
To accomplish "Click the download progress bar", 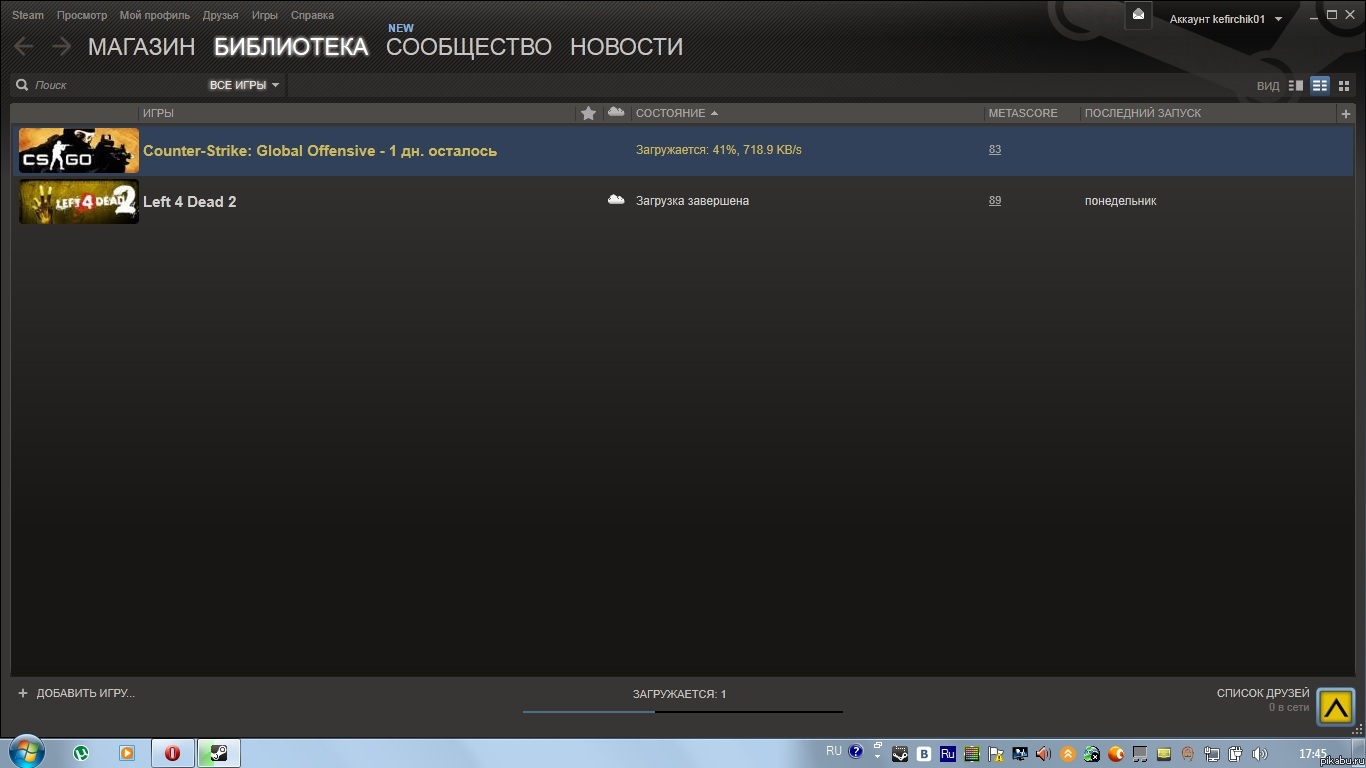I will [683, 712].
